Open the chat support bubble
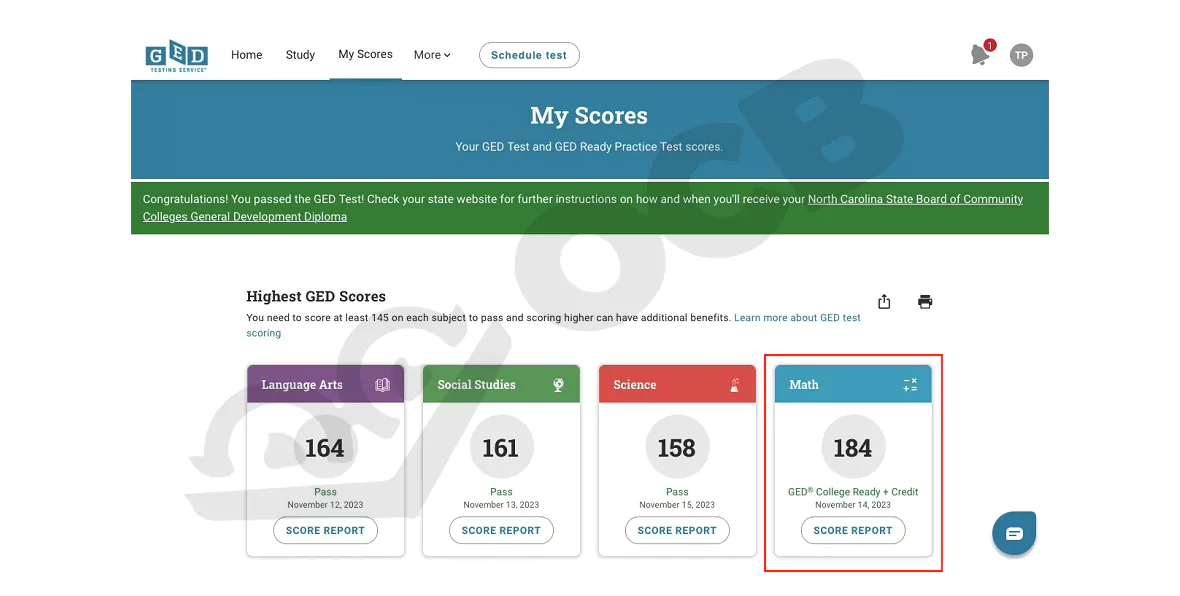The width and height of the screenshot is (1180, 596). coord(1014,533)
